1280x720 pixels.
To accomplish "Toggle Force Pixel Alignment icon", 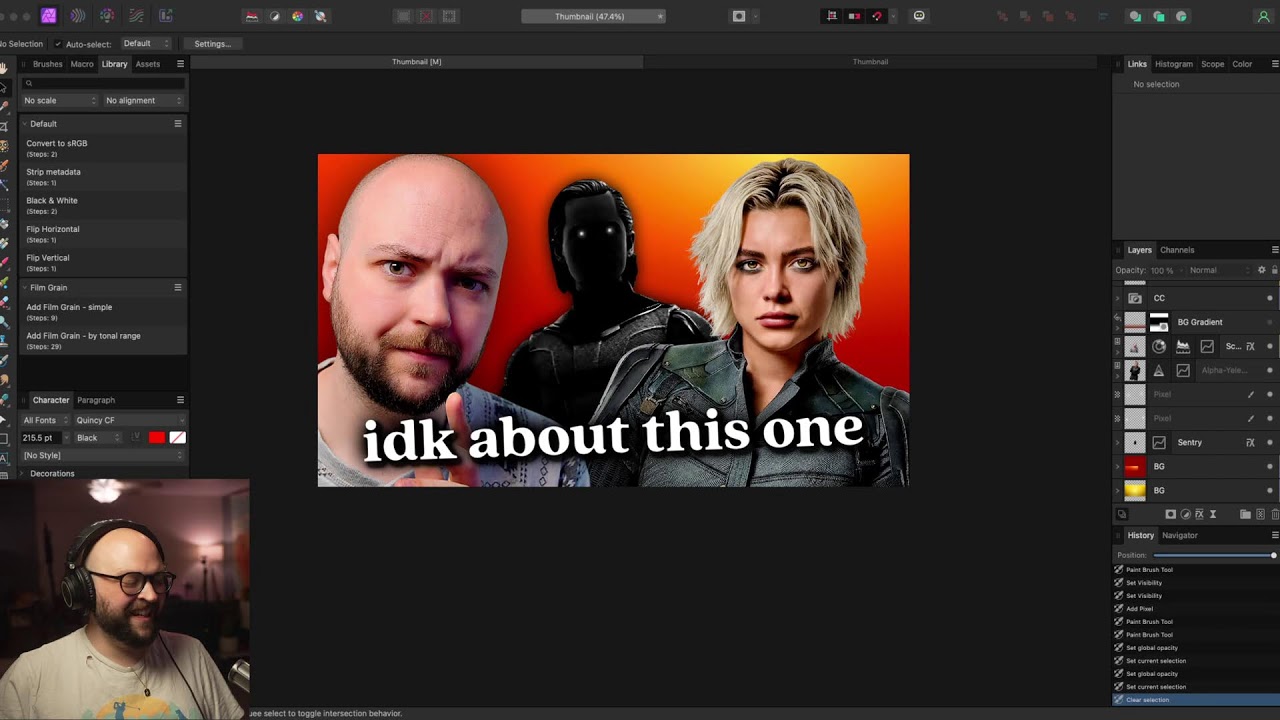I will (x=831, y=16).
